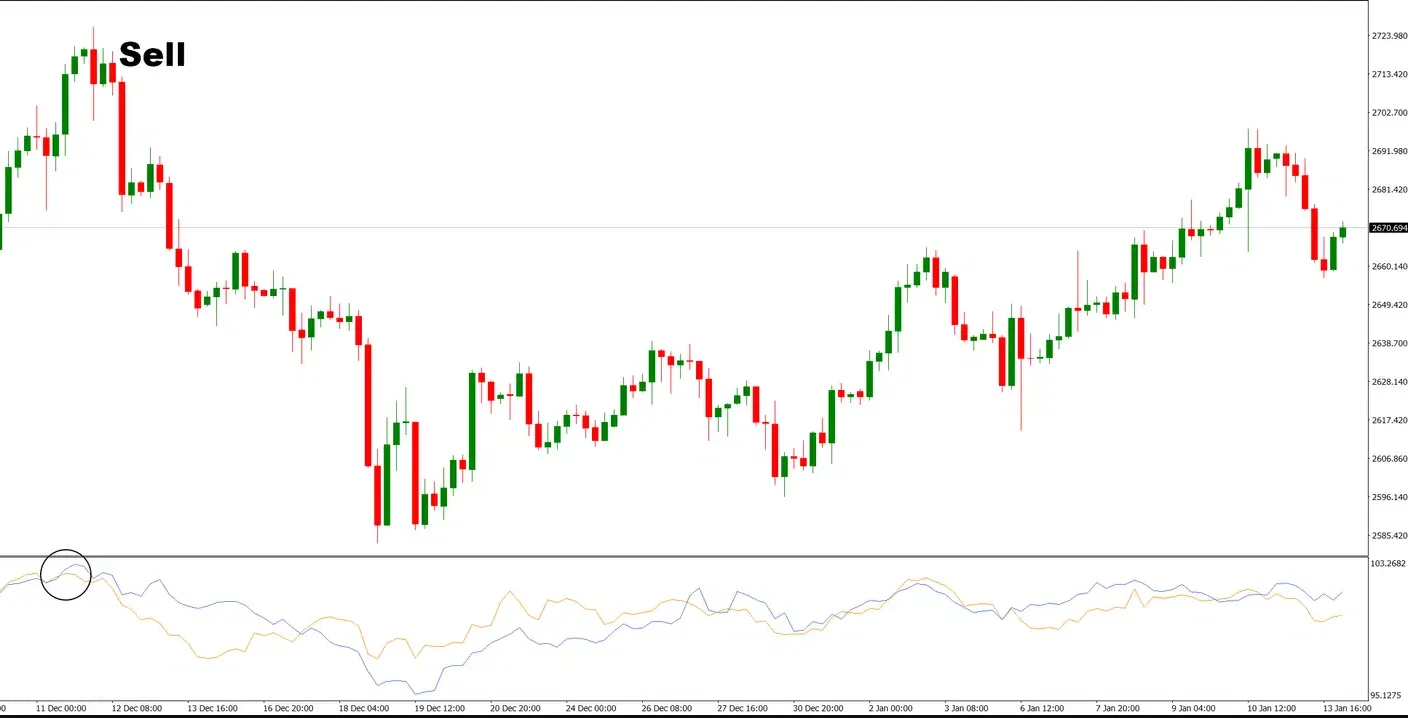Click the current price tag 2670.694
This screenshot has width=1408, height=718.
tap(1389, 228)
